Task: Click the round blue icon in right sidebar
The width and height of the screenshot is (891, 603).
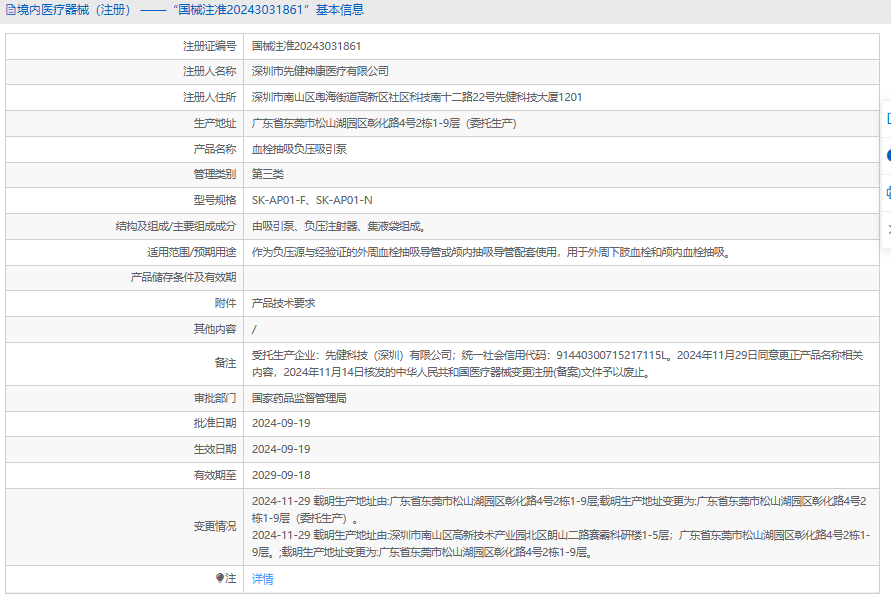Action: coord(887,155)
